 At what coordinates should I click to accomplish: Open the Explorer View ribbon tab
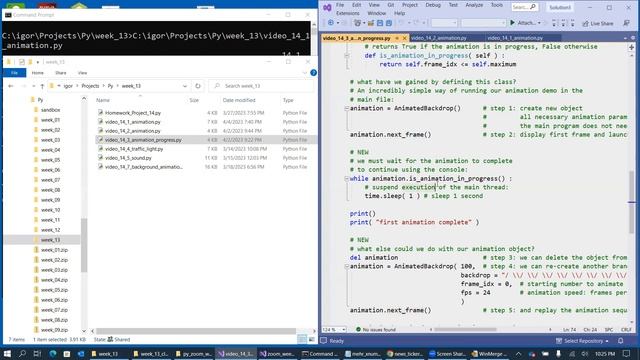(82, 73)
